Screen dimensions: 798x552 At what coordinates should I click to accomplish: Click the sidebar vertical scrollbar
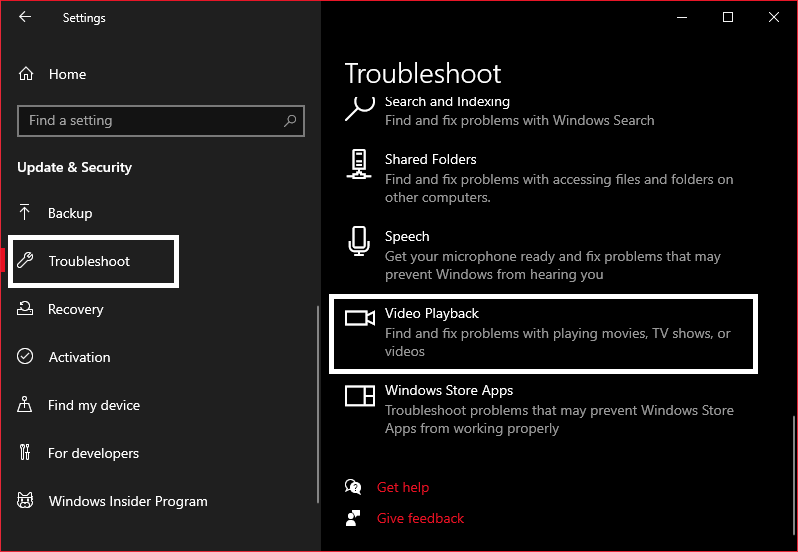318,404
